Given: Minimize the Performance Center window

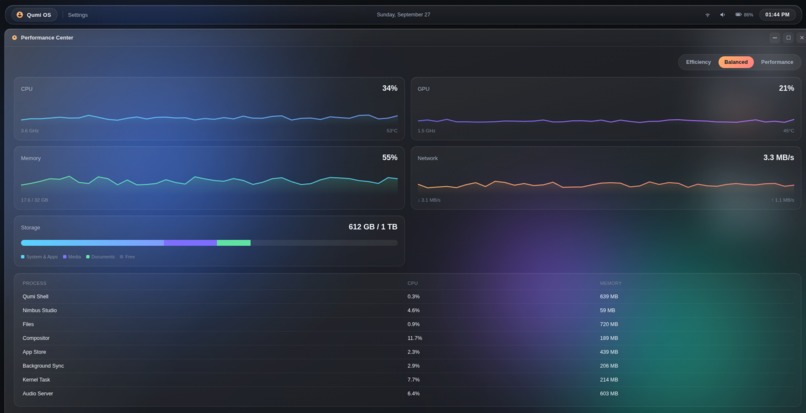Looking at the screenshot, I should pyautogui.click(x=775, y=38).
